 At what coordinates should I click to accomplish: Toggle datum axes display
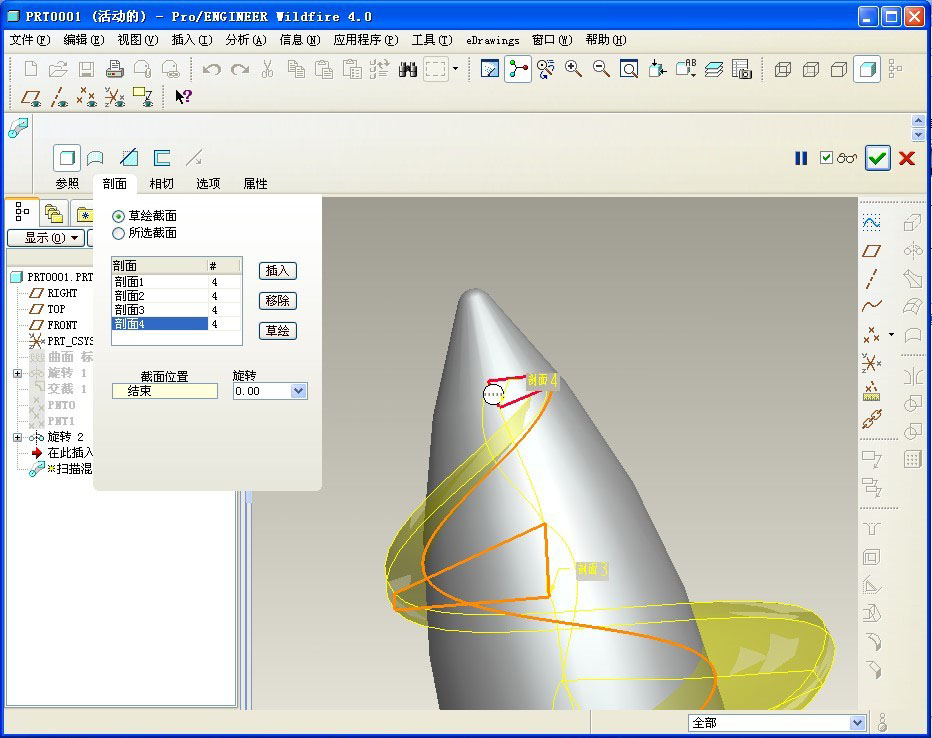(59, 97)
